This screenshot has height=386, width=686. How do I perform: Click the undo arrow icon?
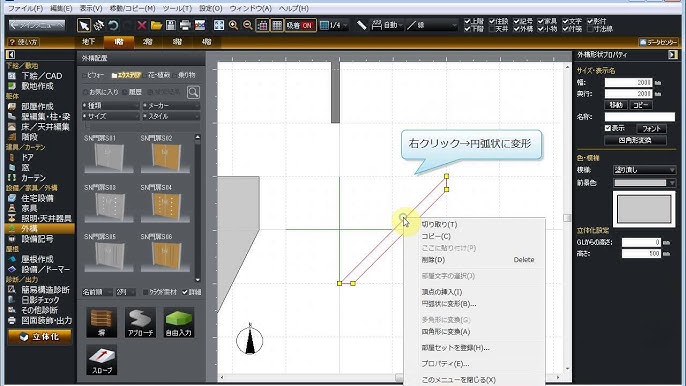[113, 25]
